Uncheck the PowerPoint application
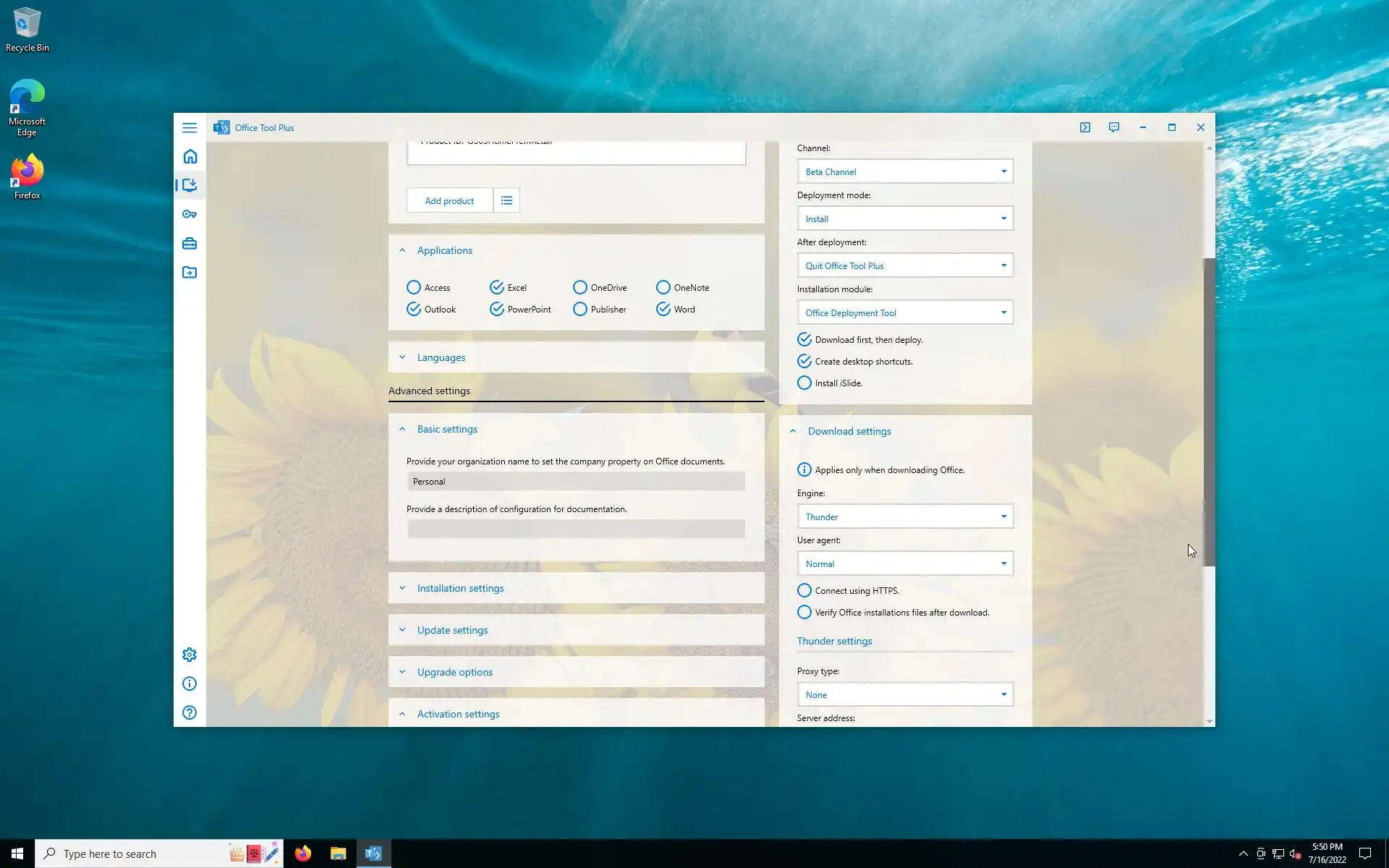This screenshot has width=1389, height=868. coord(497,309)
